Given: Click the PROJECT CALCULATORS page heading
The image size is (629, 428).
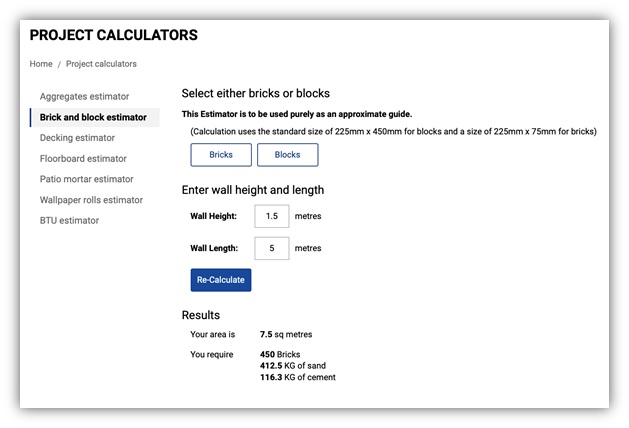Looking at the screenshot, I should click(x=113, y=35).
